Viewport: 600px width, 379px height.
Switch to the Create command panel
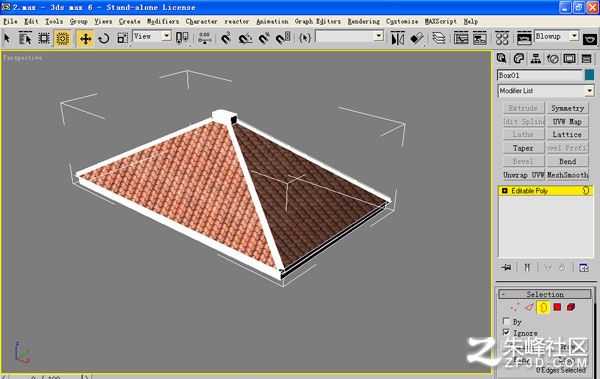(501, 59)
